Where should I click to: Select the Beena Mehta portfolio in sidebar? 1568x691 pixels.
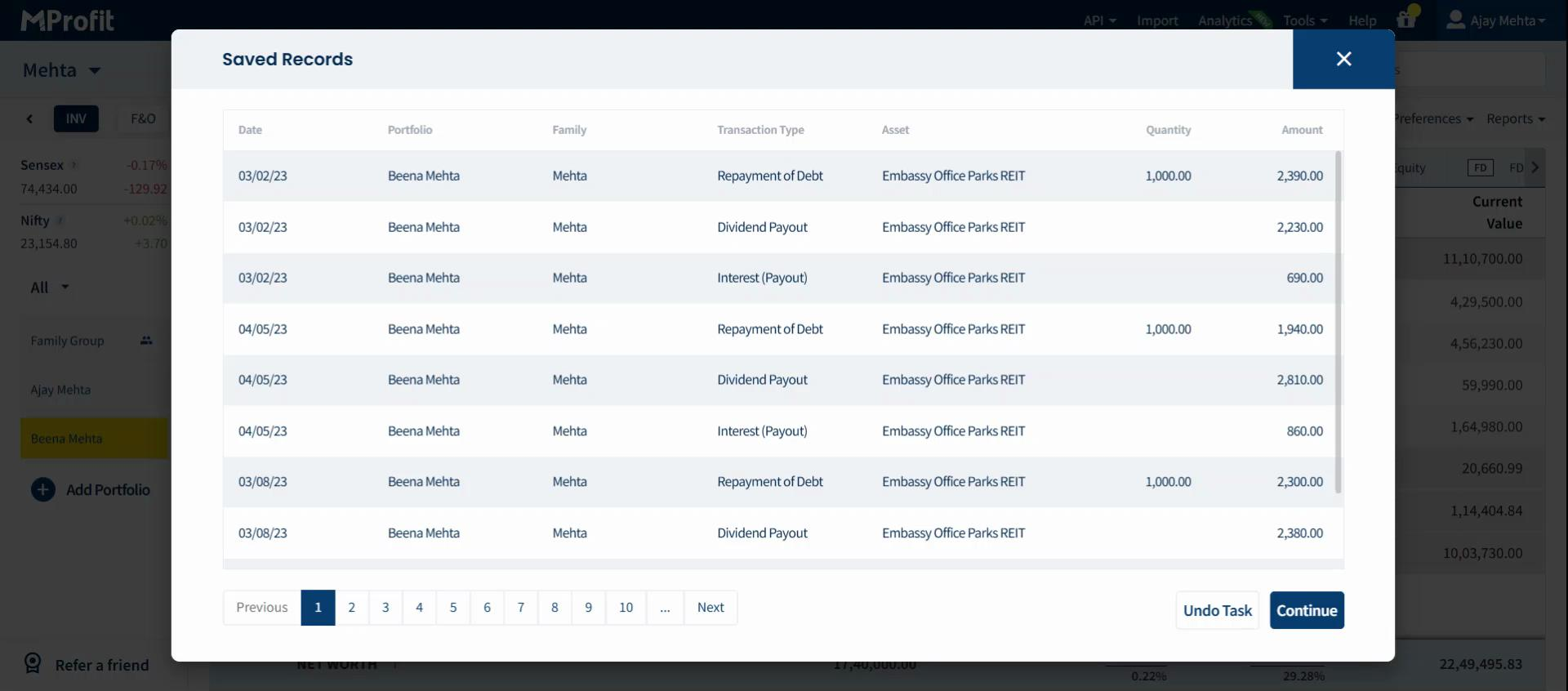[x=93, y=439]
